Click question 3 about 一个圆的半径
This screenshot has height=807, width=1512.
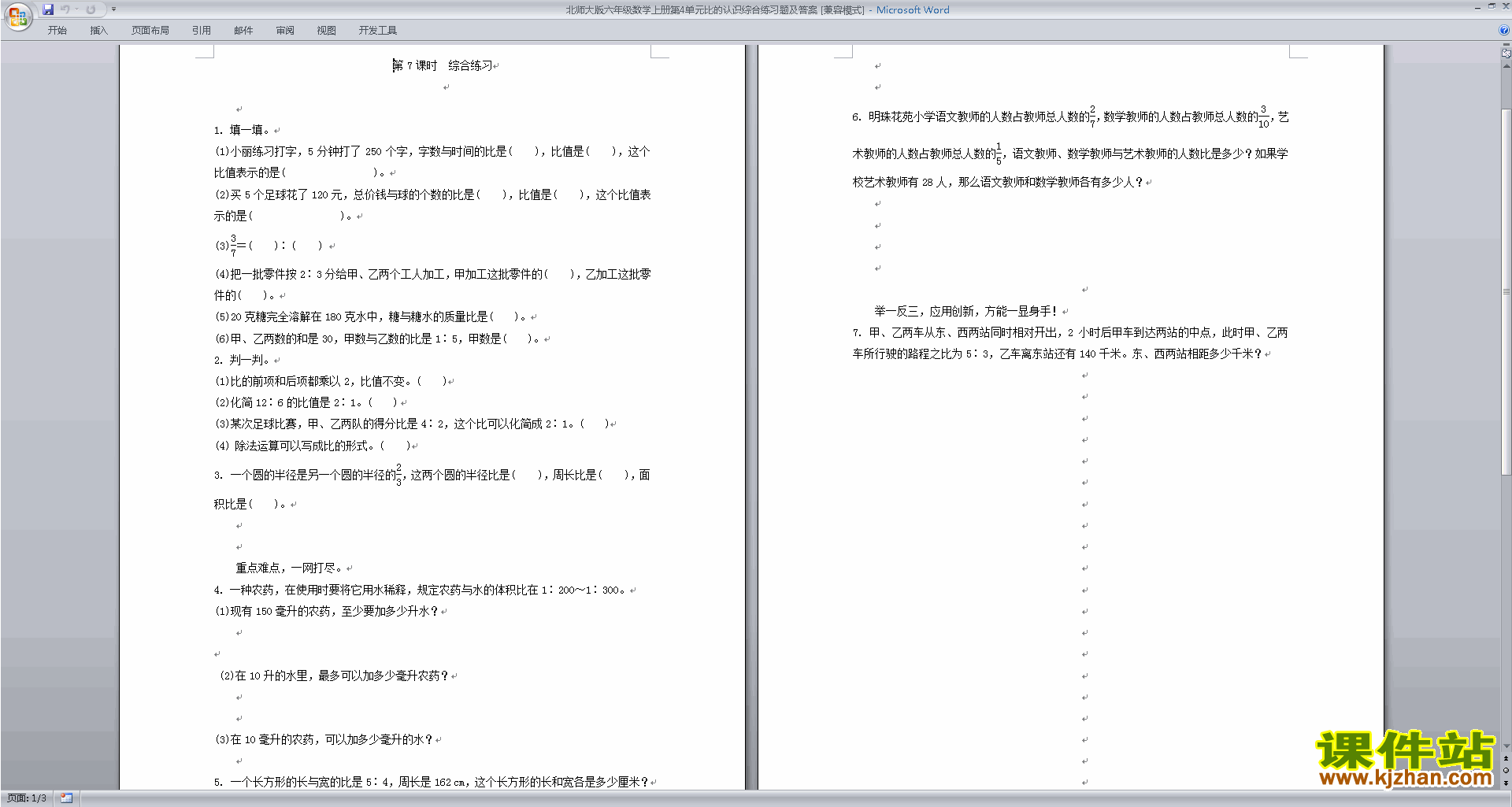[x=432, y=488]
